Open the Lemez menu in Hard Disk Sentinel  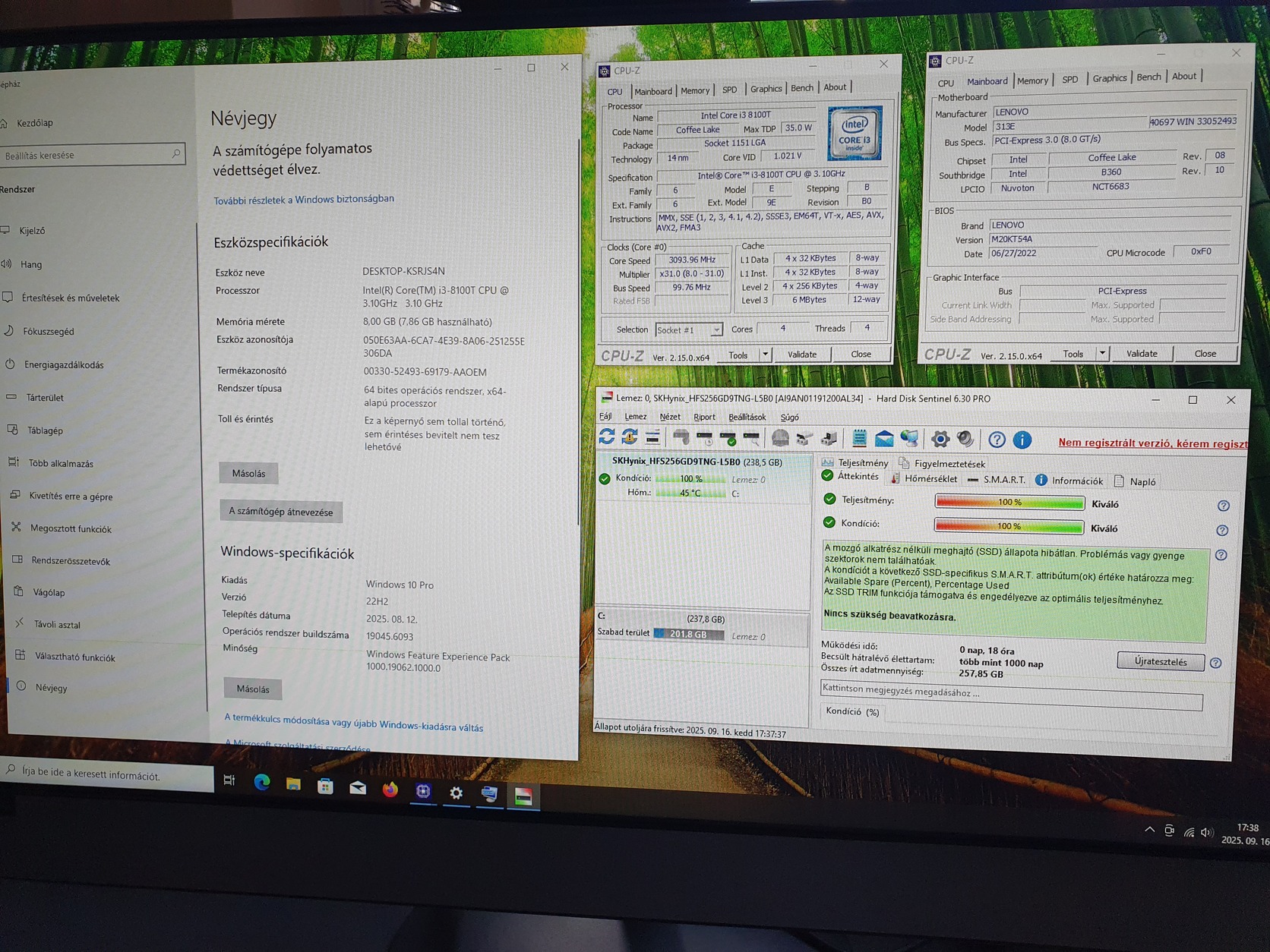click(x=636, y=417)
